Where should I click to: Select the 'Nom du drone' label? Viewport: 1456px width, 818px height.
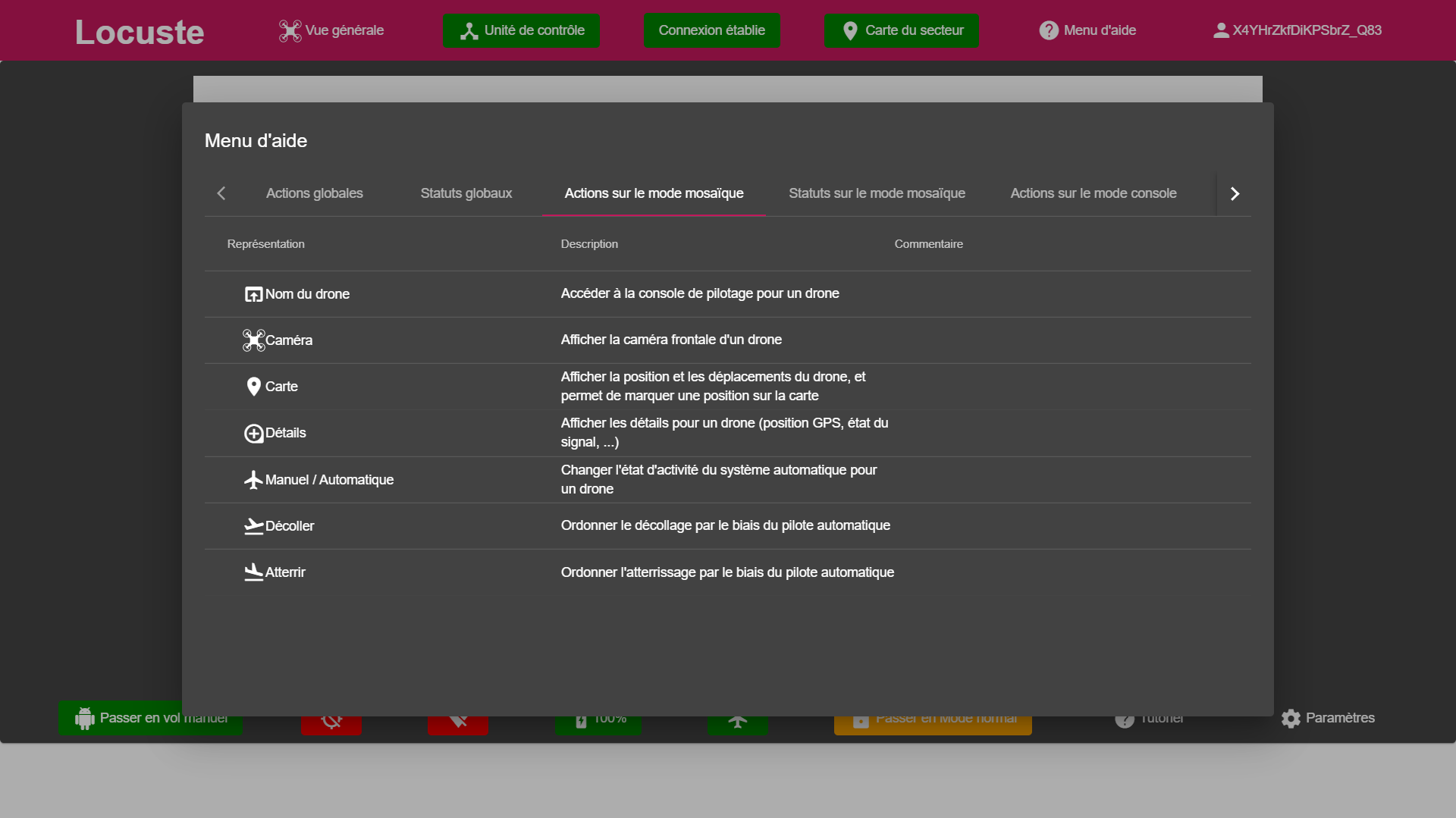(307, 294)
